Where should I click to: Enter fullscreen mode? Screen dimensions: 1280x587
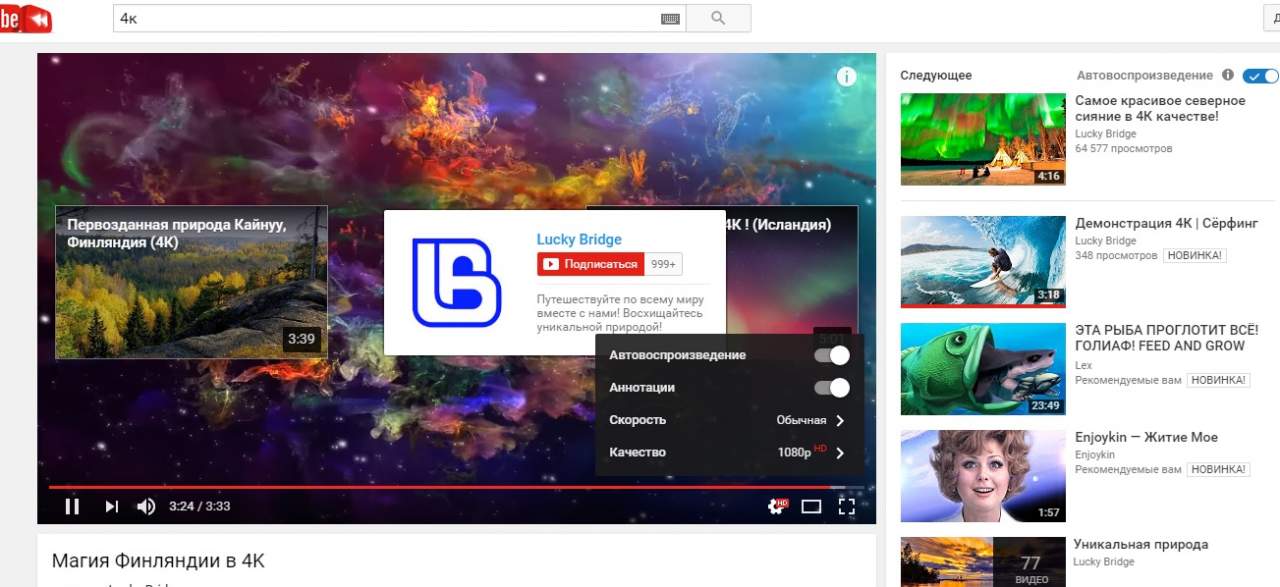pos(847,506)
